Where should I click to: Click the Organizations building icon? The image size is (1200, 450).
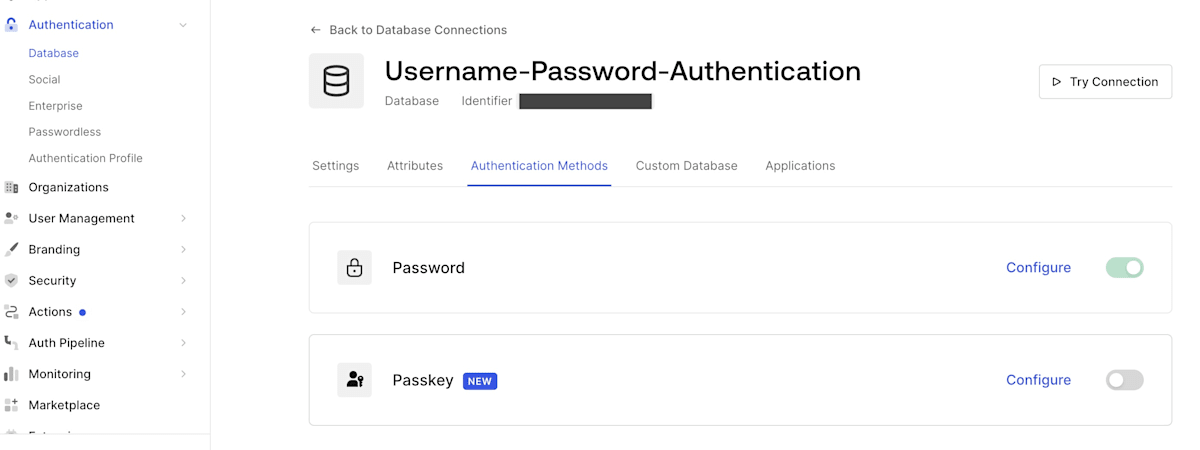pyautogui.click(x=12, y=187)
